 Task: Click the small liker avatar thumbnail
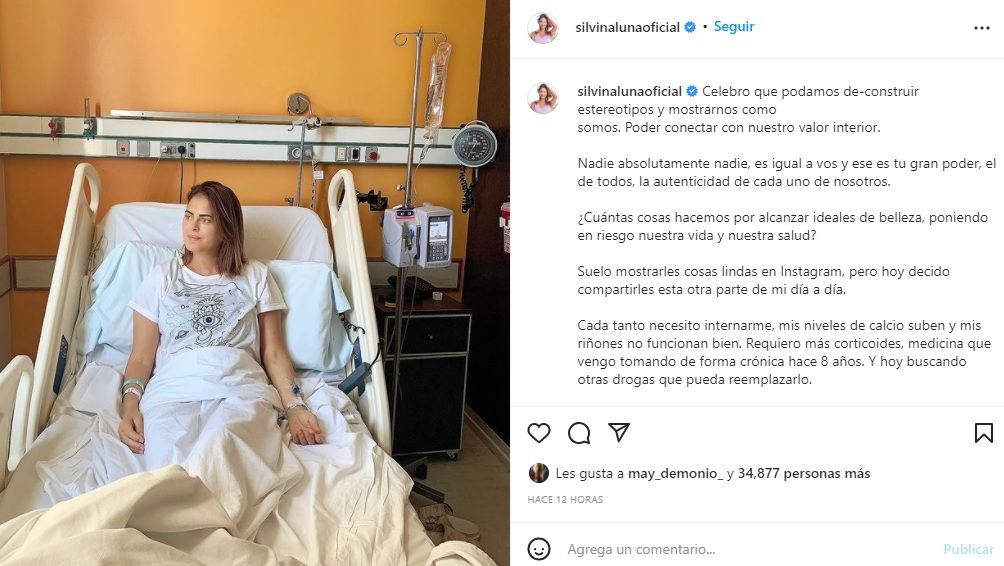(538, 473)
